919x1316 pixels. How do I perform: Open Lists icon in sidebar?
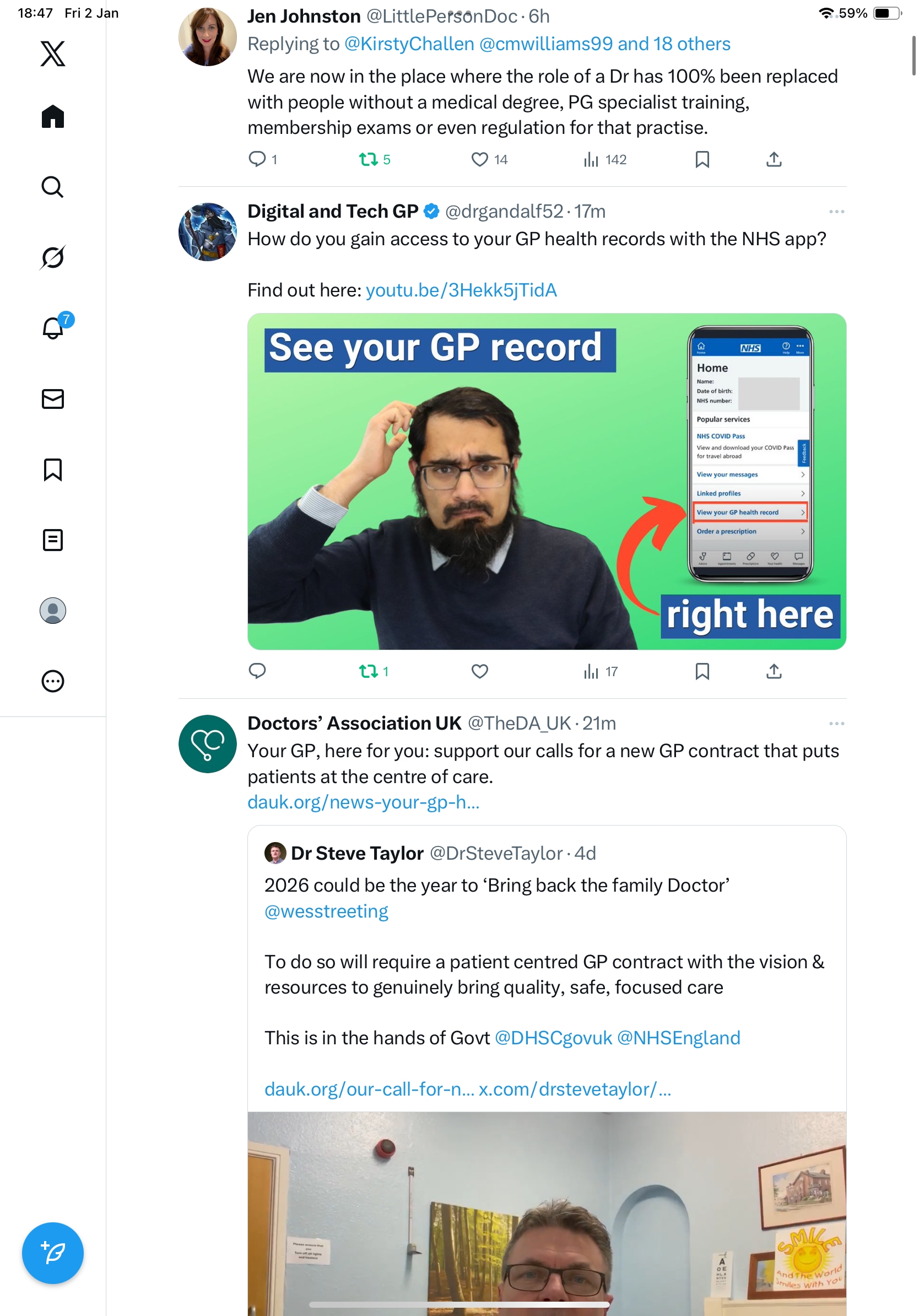click(53, 540)
